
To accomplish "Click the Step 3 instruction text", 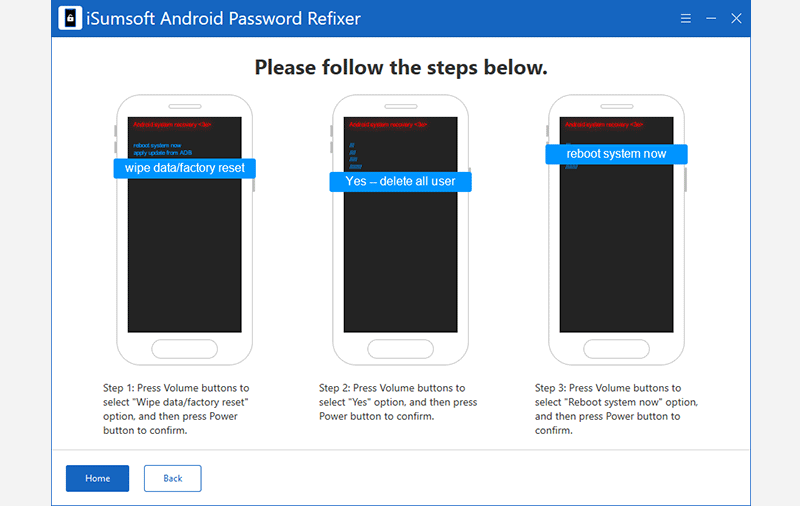I will point(616,409).
